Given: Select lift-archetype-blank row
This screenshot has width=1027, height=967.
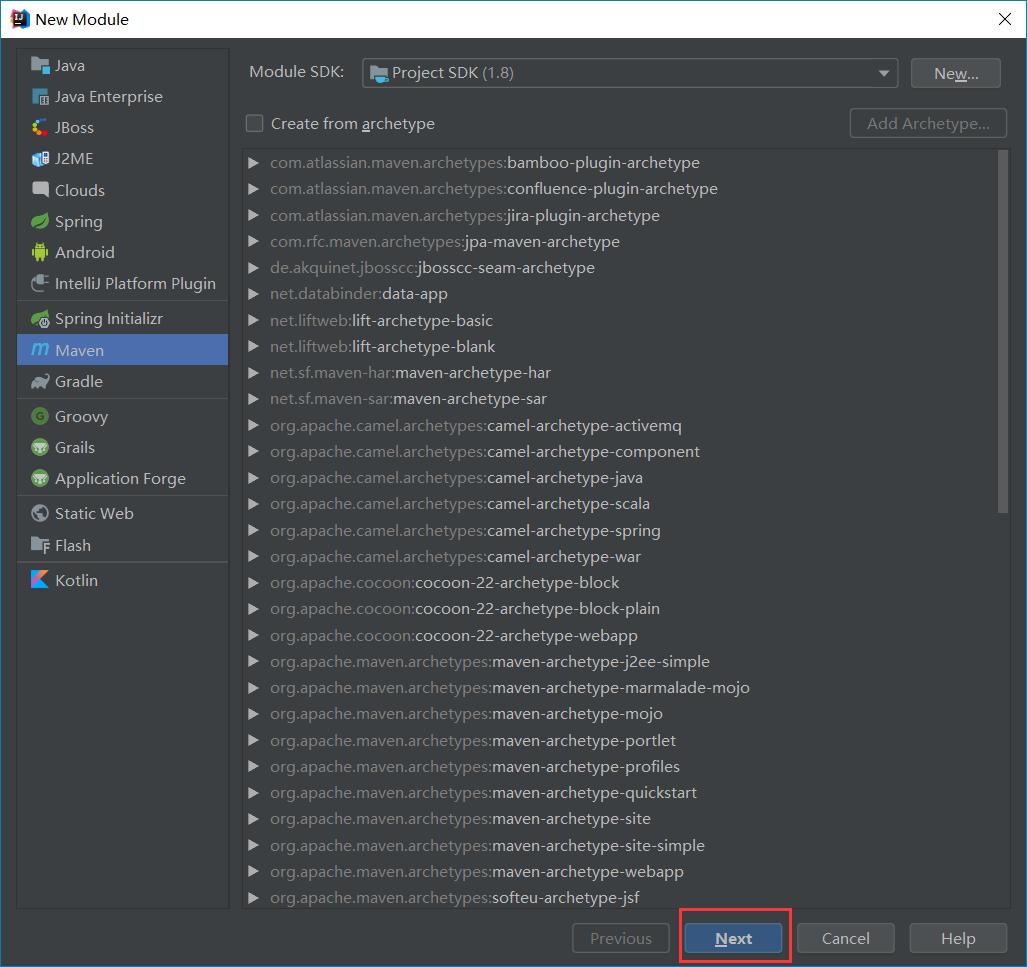Looking at the screenshot, I should click(x=619, y=347).
